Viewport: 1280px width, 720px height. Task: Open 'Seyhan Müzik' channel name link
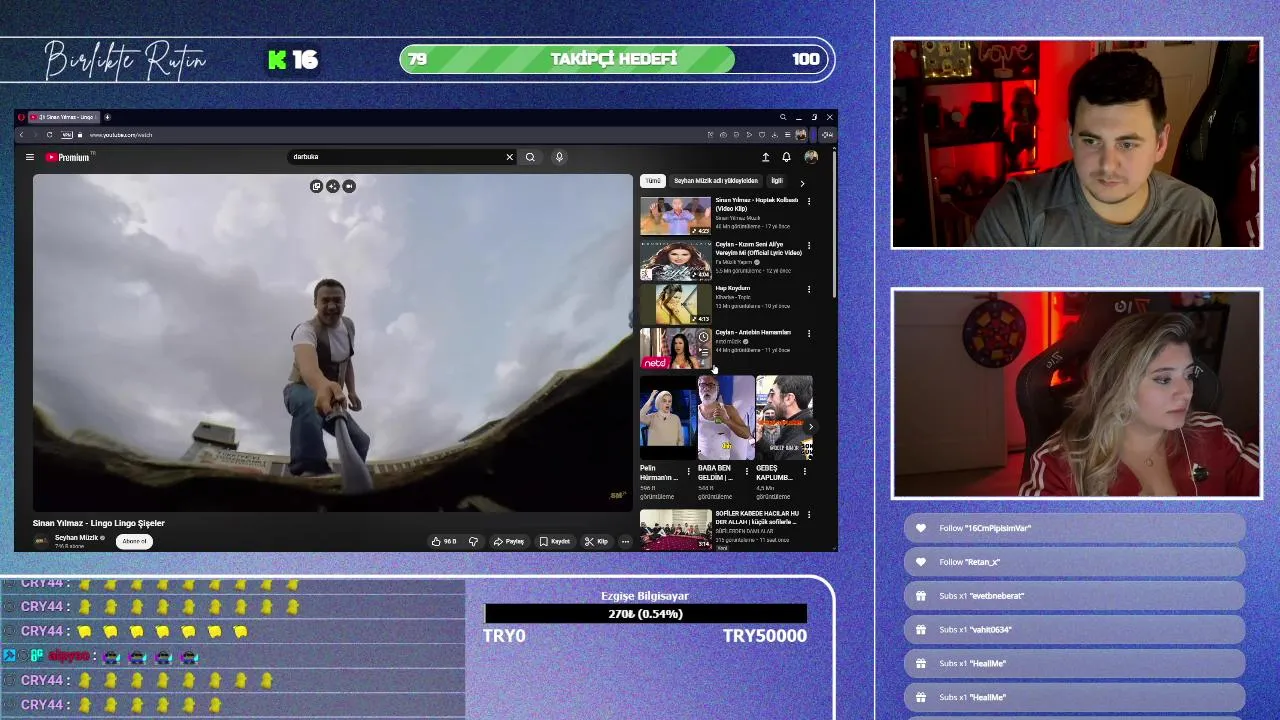click(x=76, y=538)
